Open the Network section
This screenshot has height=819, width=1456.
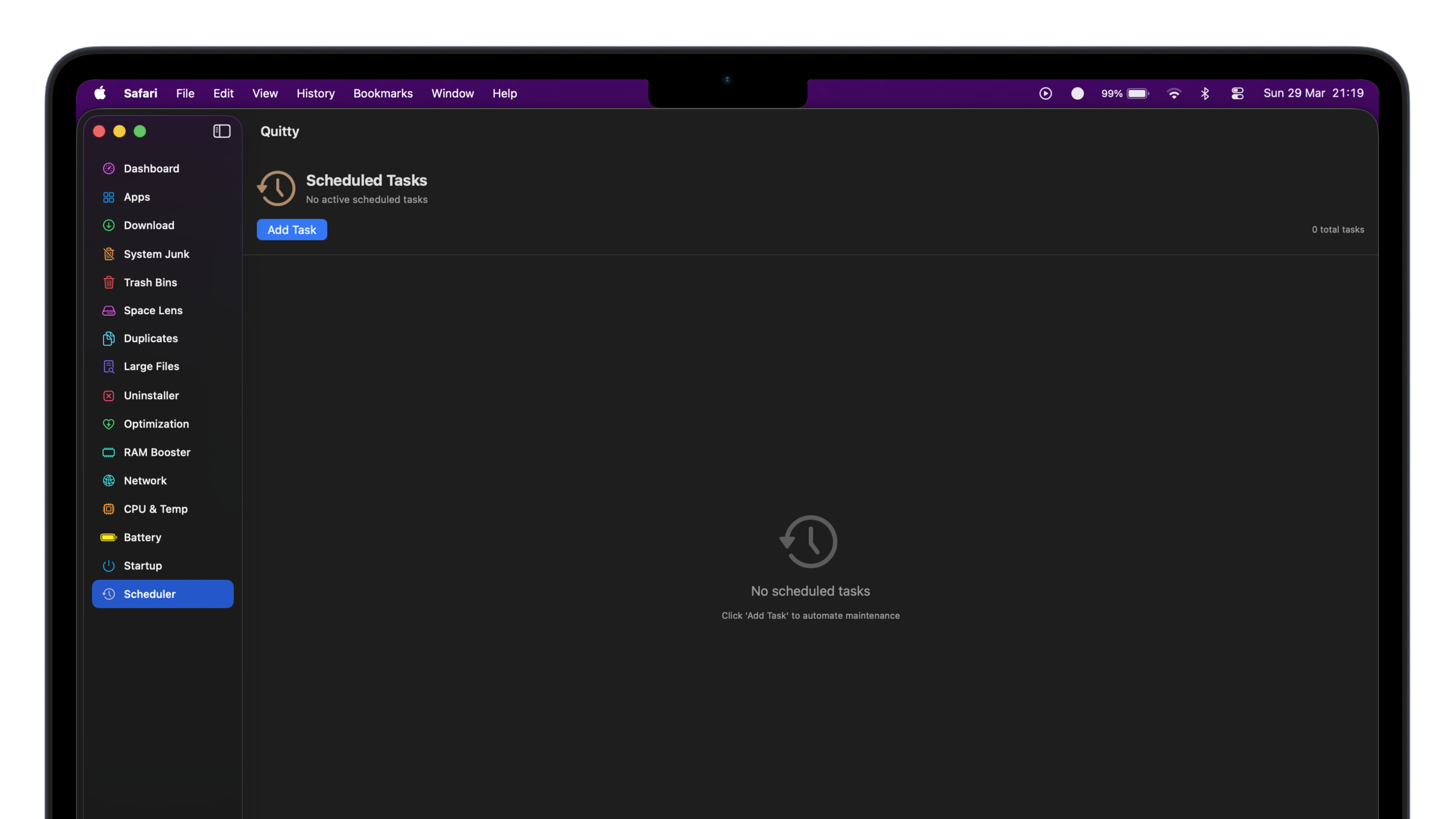[145, 480]
